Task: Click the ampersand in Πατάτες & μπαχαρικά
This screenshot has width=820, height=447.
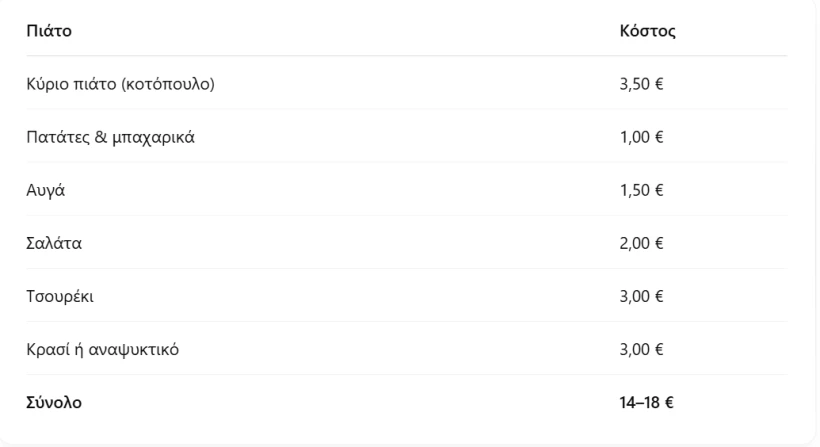Action: pyautogui.click(x=101, y=137)
